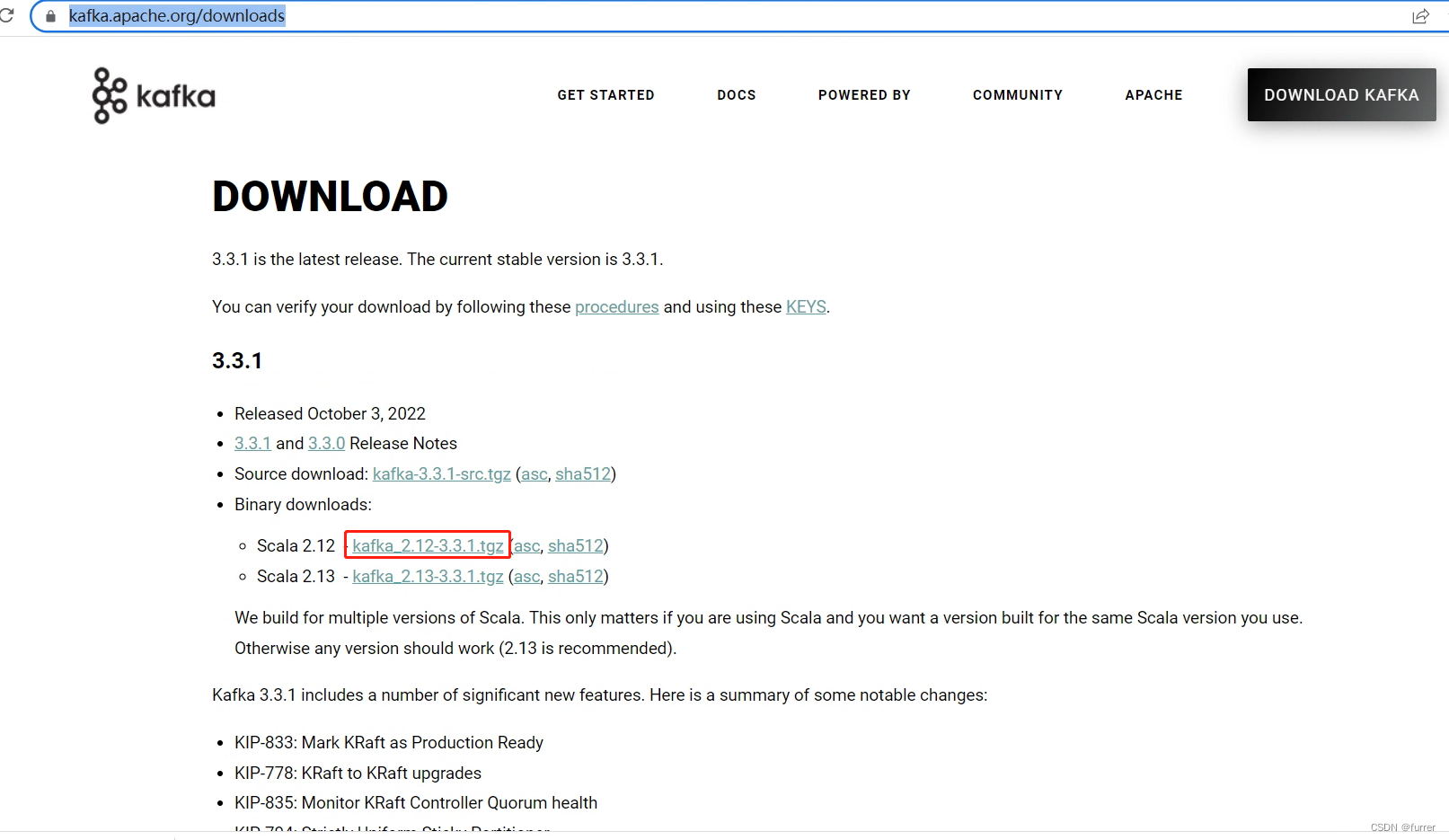The width and height of the screenshot is (1449, 840).
Task: Open asc signature for source download
Action: pyautogui.click(x=535, y=474)
